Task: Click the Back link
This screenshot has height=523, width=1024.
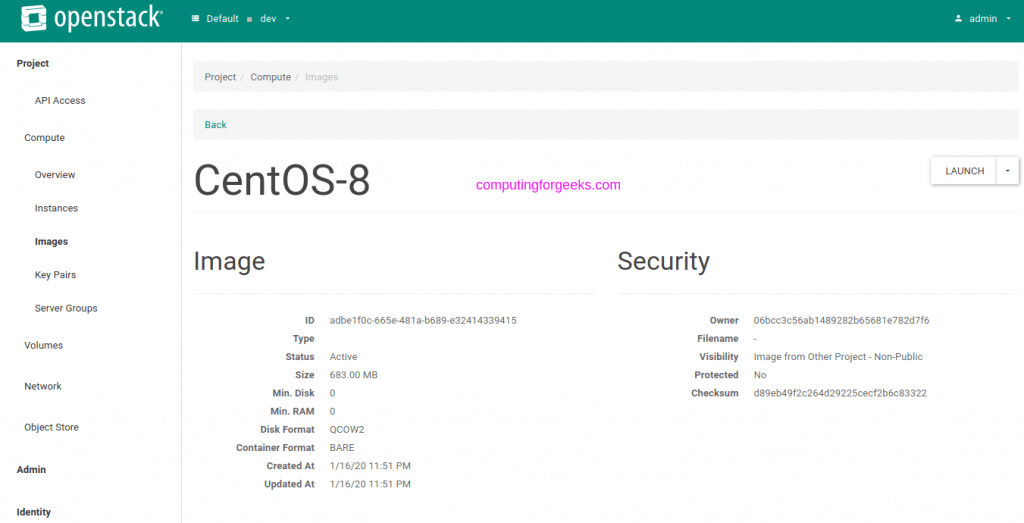Action: click(216, 125)
